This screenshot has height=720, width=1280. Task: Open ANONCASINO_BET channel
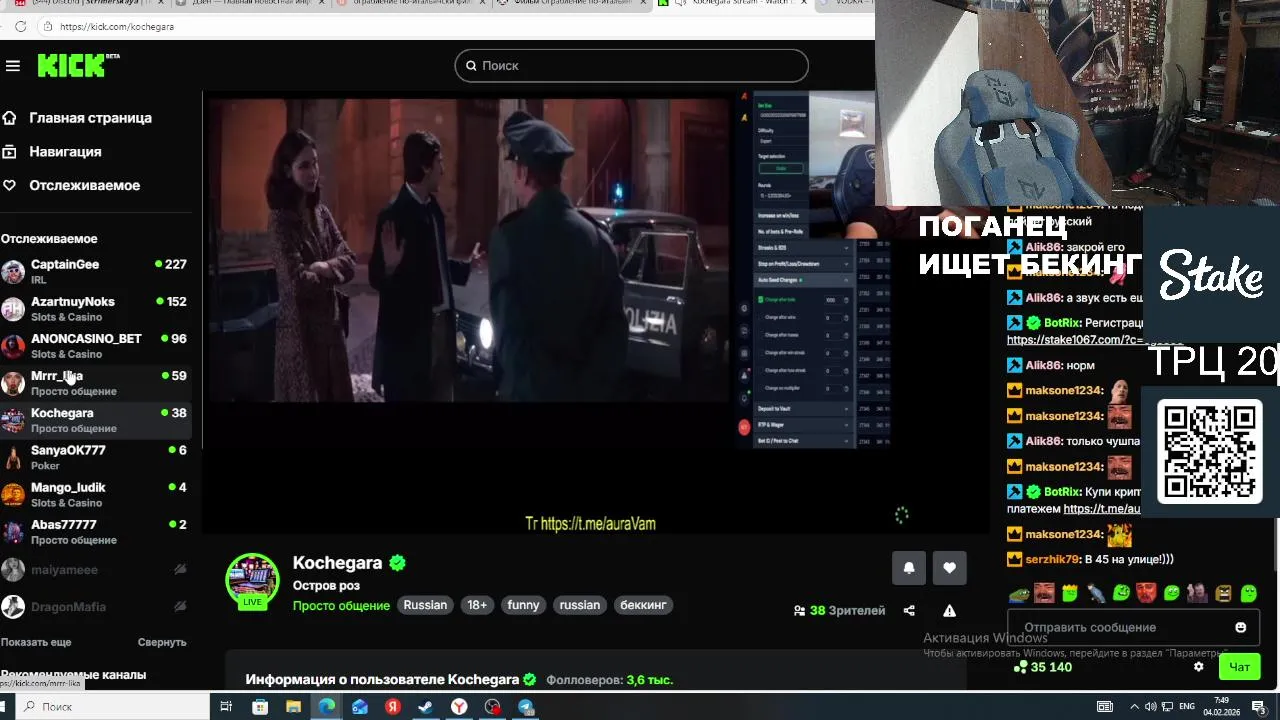click(x=96, y=345)
